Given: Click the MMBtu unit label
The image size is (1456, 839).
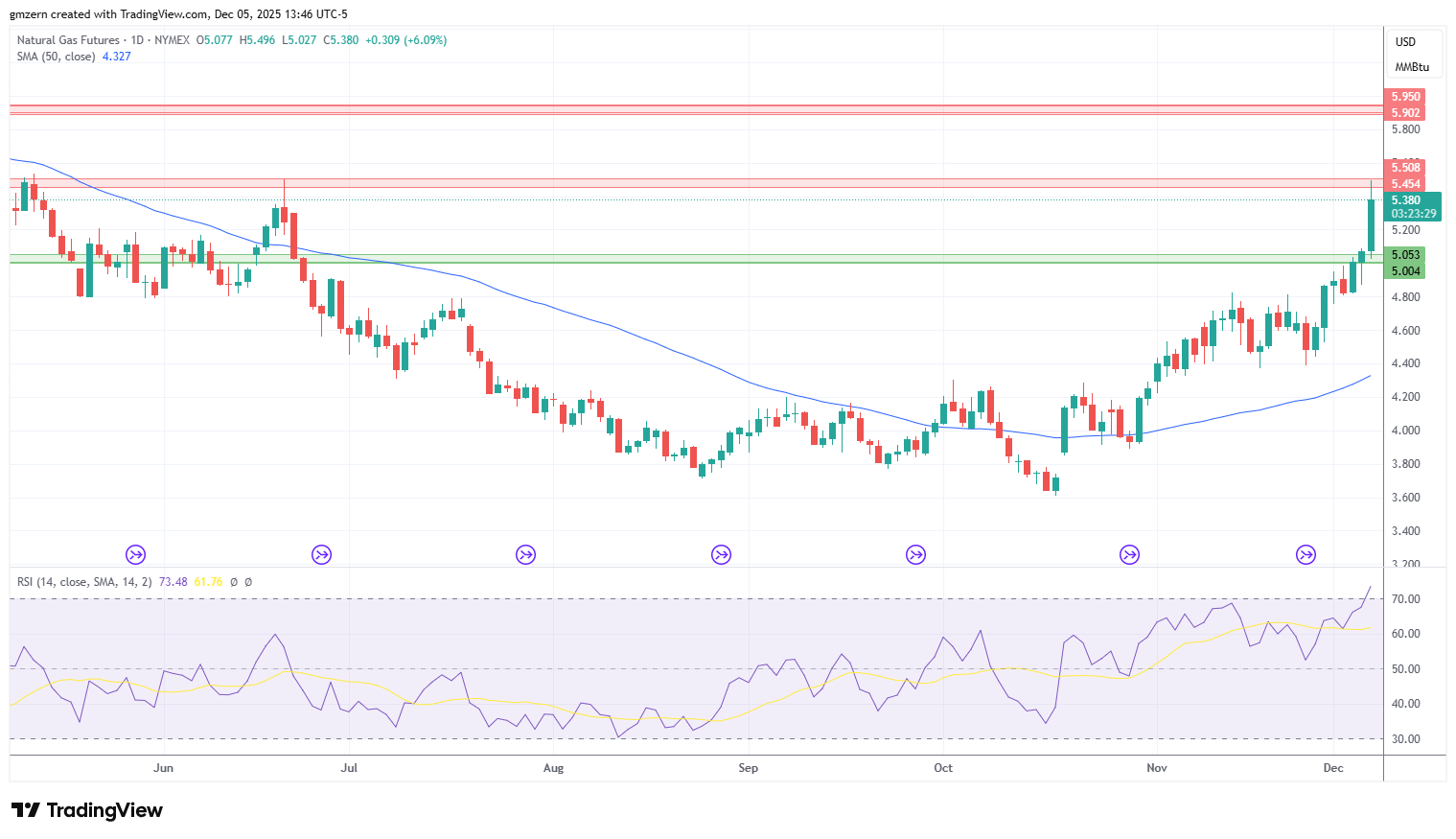Looking at the screenshot, I should tap(1412, 67).
